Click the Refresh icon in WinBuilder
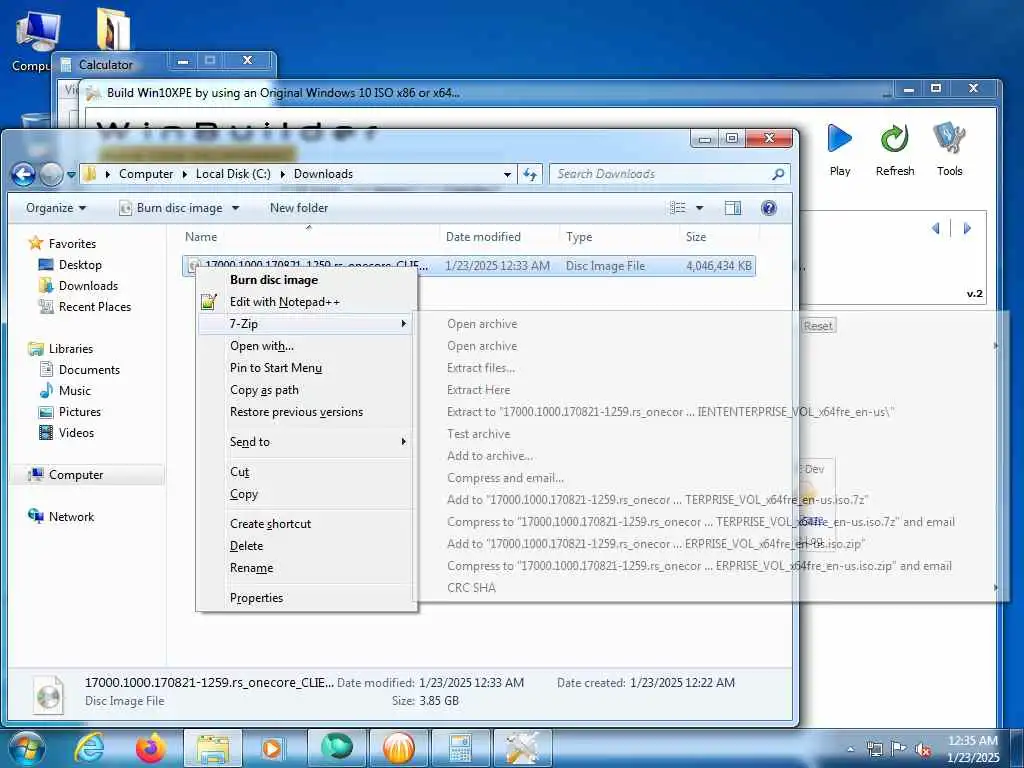The width and height of the screenshot is (1024, 768). click(x=895, y=138)
